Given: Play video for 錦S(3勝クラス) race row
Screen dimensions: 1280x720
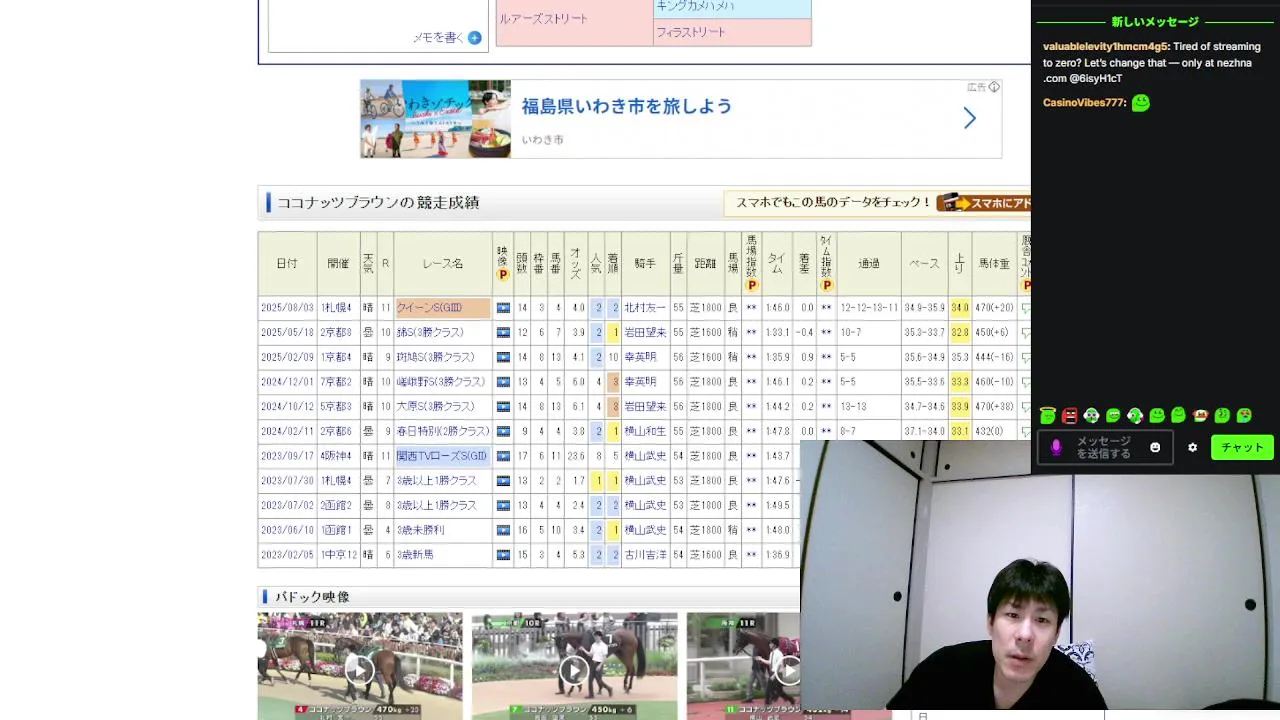Looking at the screenshot, I should pos(503,332).
